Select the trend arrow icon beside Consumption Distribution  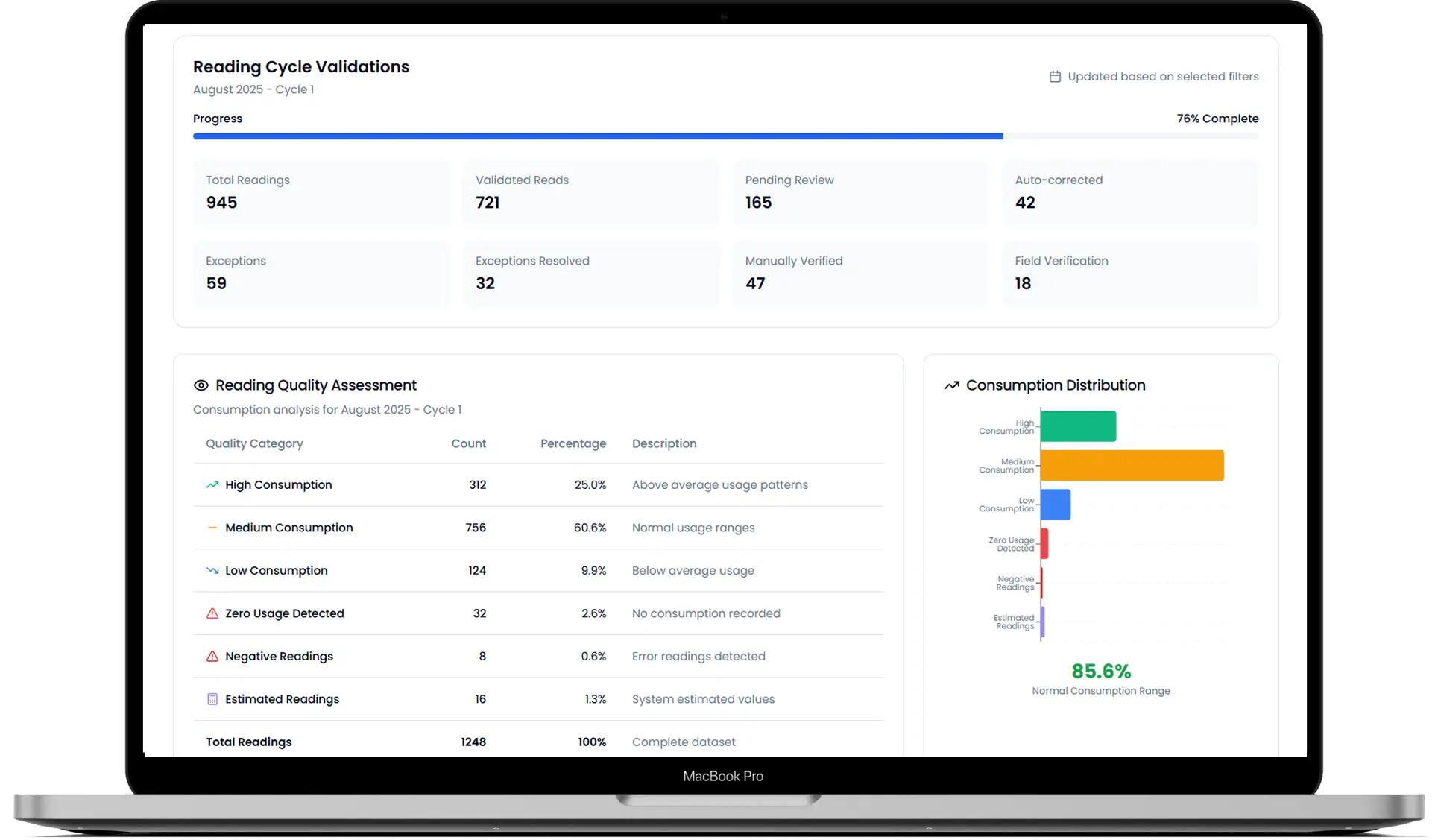point(950,385)
